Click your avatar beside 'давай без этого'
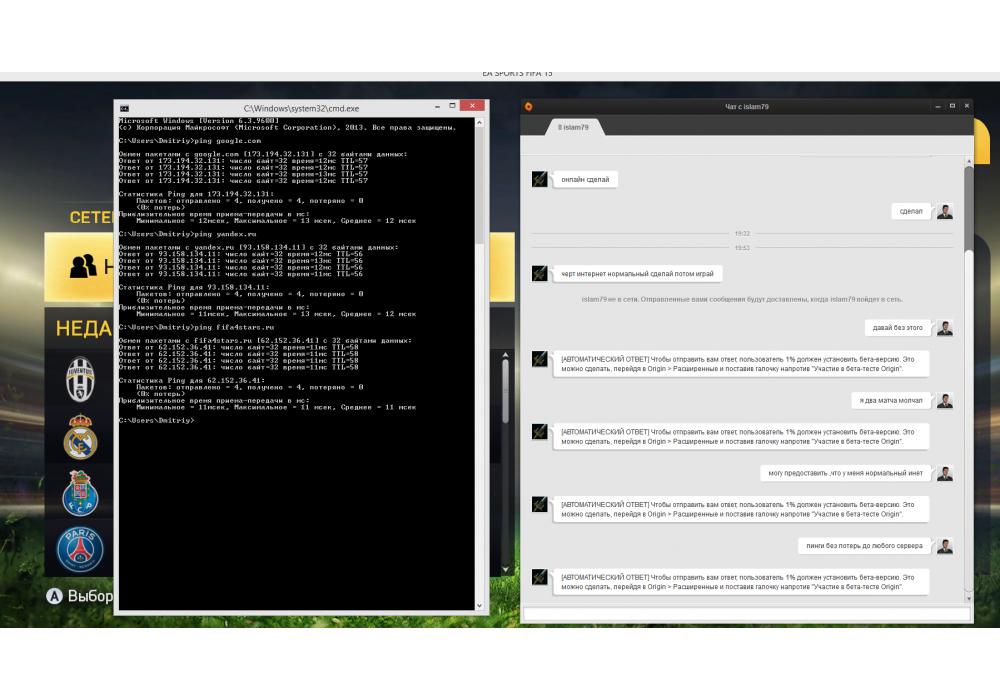Screen dimensions: 1000x700 945,328
